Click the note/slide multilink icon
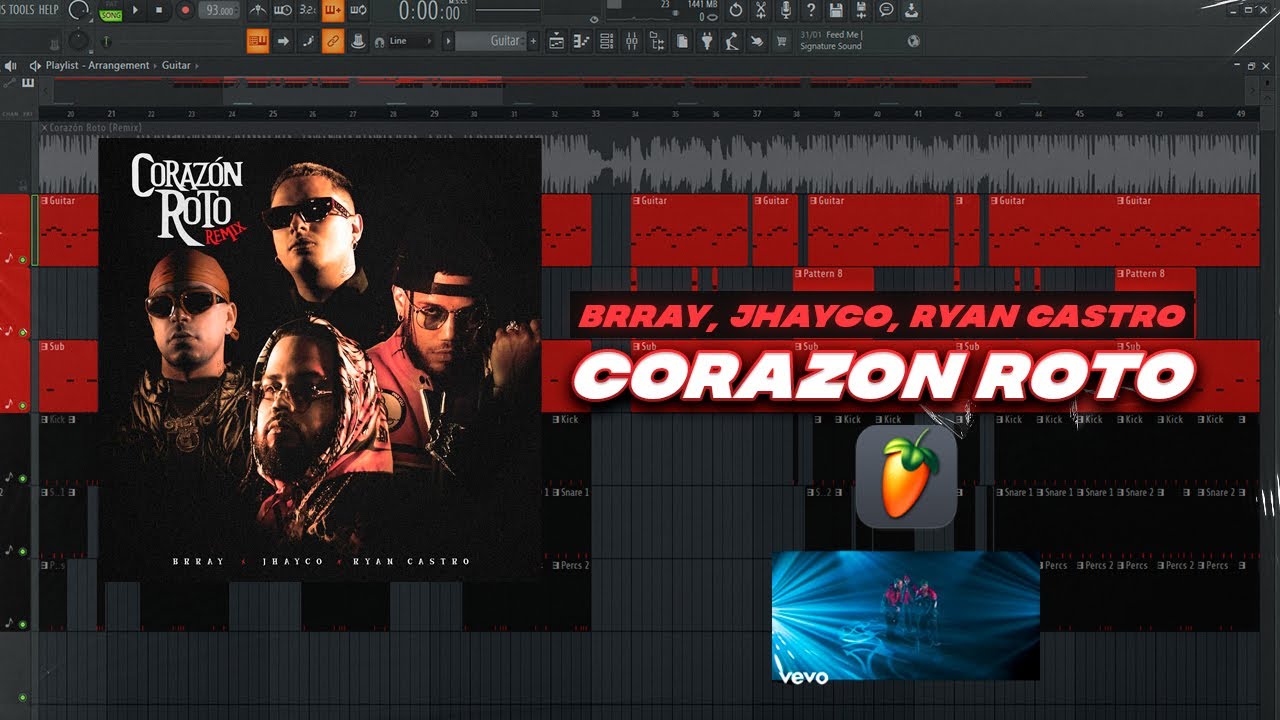The height and width of the screenshot is (720, 1280). [308, 41]
